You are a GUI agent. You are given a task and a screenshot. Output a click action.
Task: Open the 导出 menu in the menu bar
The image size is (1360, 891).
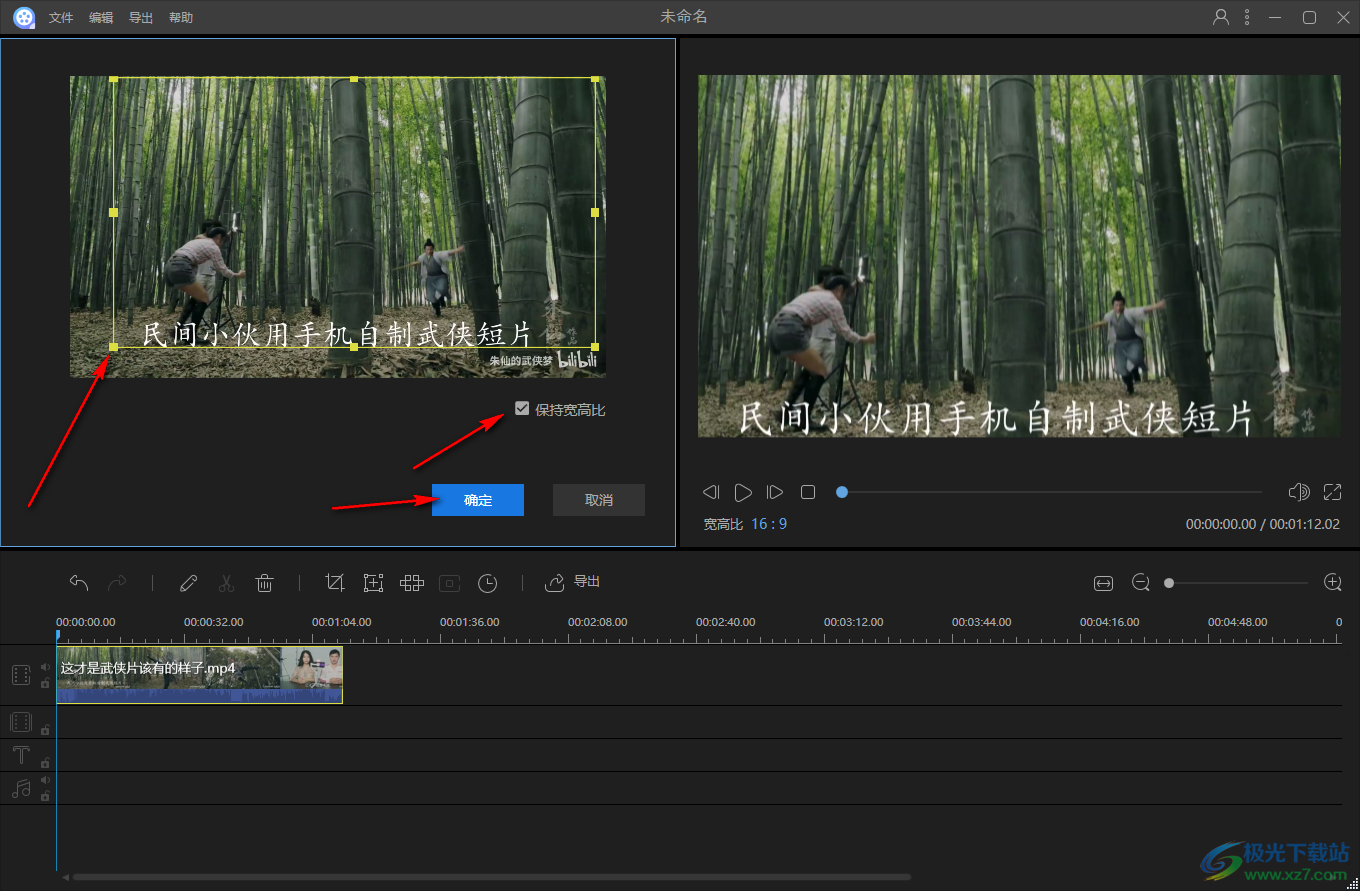click(x=141, y=18)
